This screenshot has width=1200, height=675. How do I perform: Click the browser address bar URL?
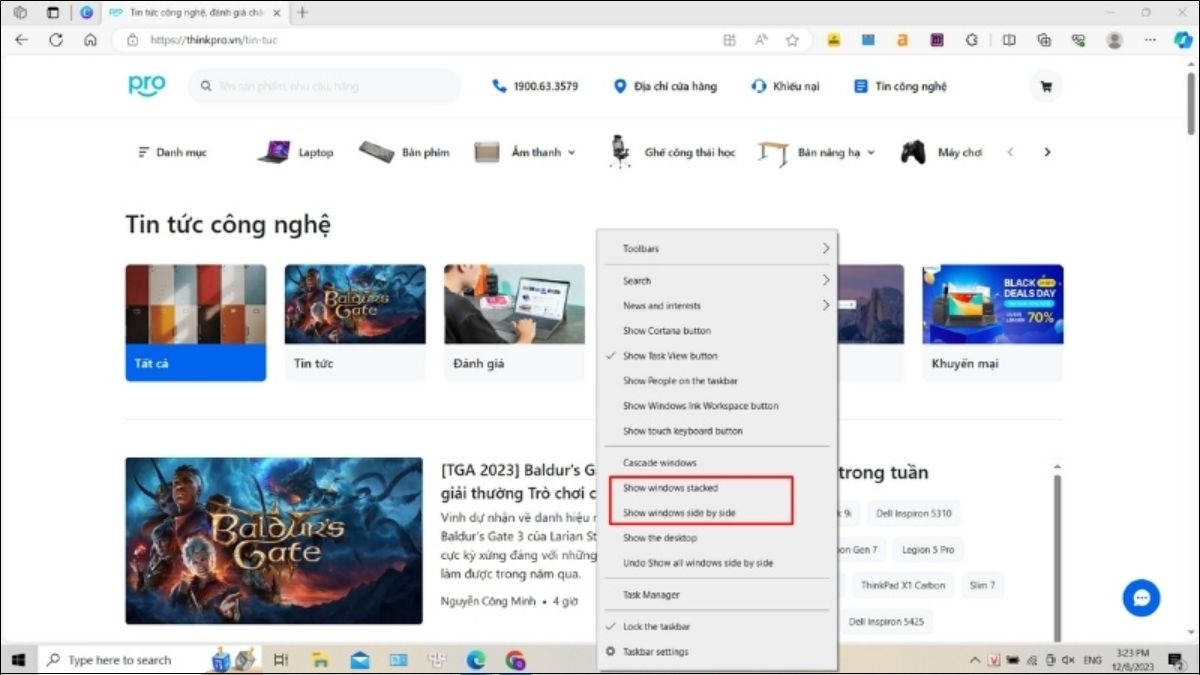point(214,40)
